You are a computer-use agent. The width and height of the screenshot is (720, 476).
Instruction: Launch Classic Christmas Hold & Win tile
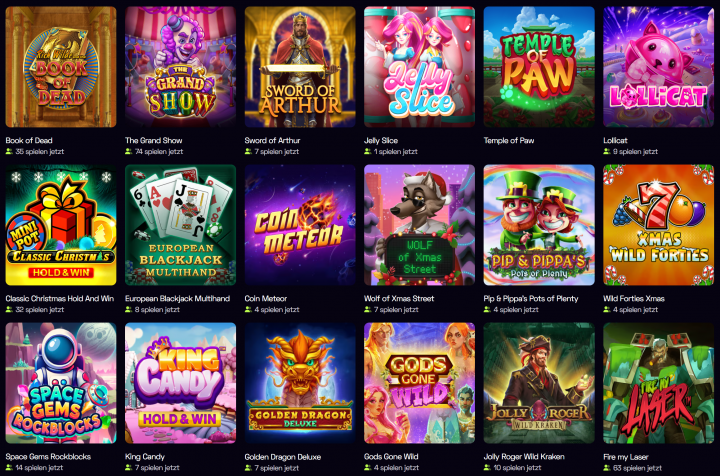(61, 225)
